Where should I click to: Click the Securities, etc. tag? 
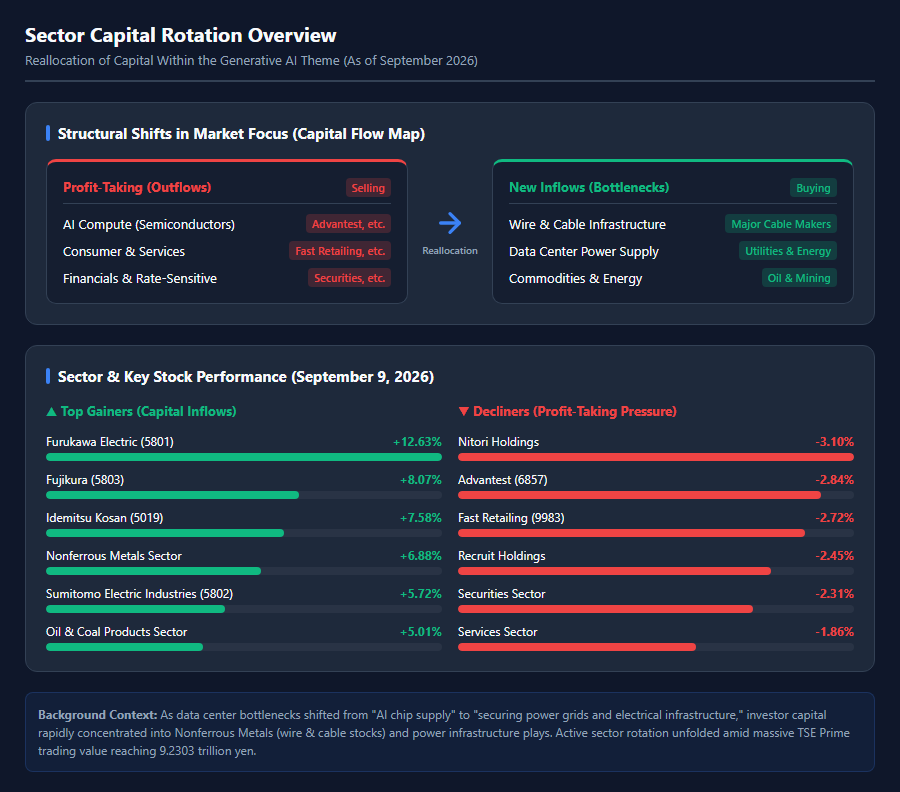tap(349, 278)
